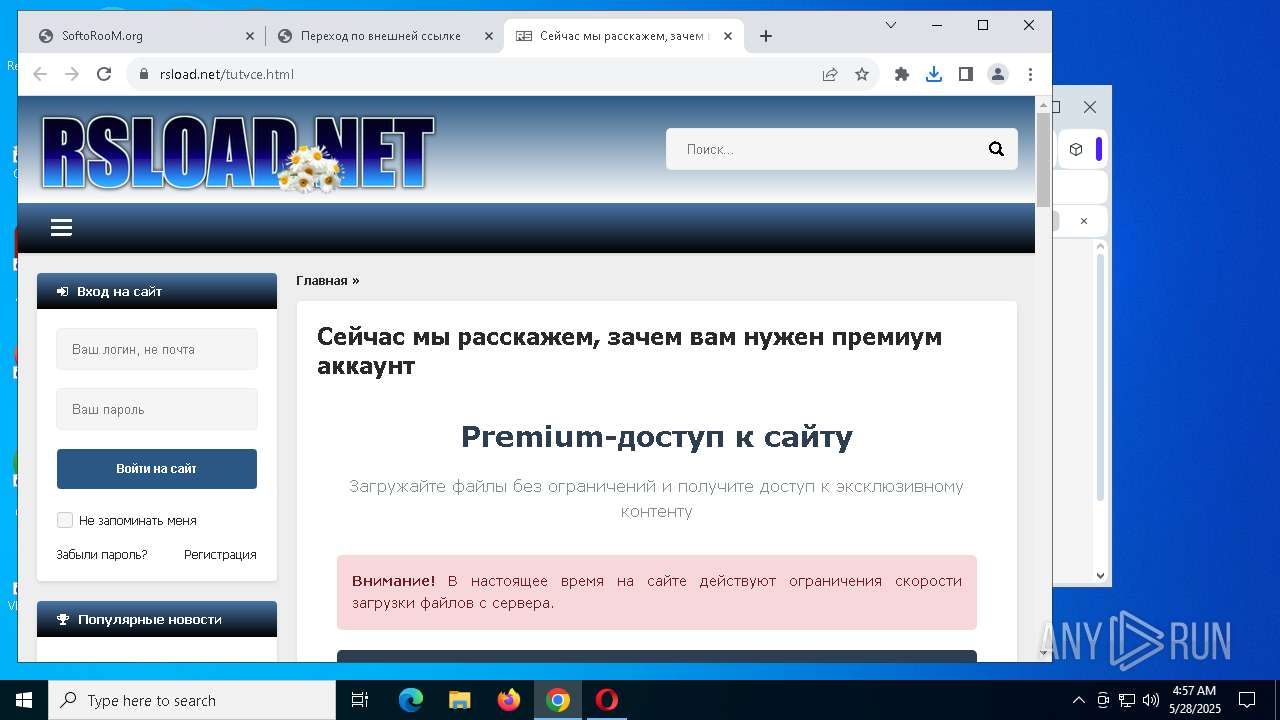Open the notification center icon

(x=1247, y=700)
